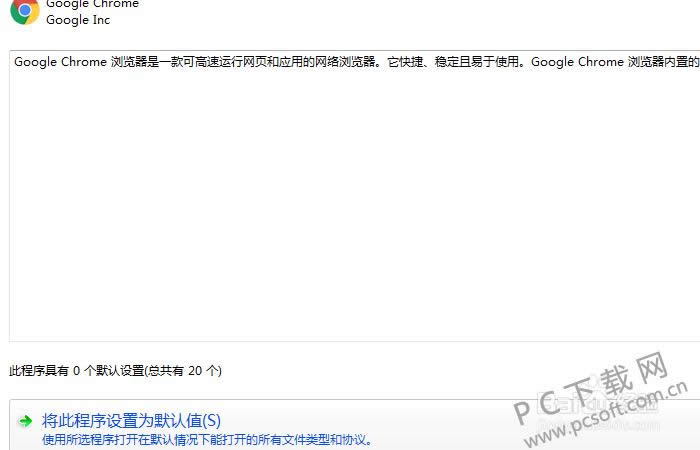Click the PC下载网 watermark text
Screen dimensions: 700x450
590,388
